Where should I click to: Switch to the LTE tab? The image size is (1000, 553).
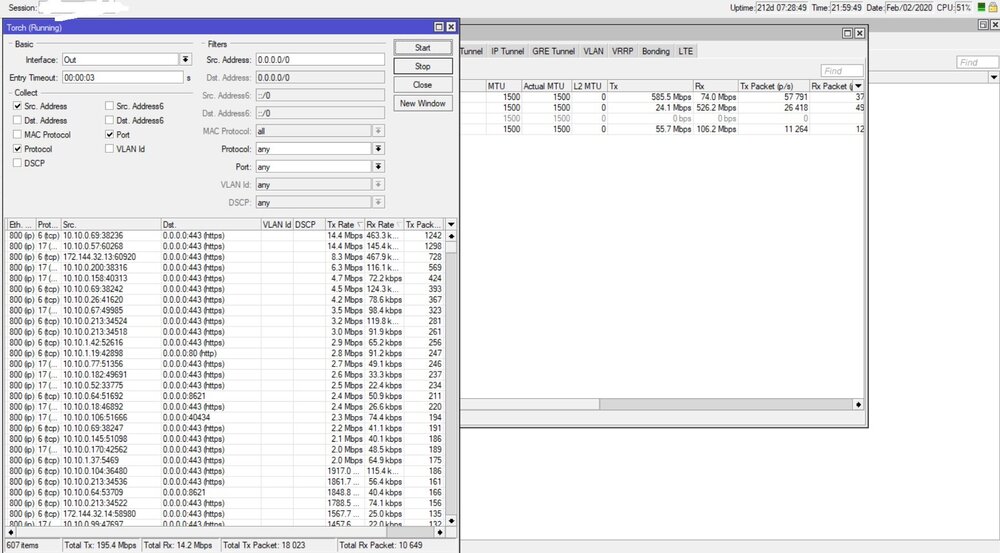(686, 51)
